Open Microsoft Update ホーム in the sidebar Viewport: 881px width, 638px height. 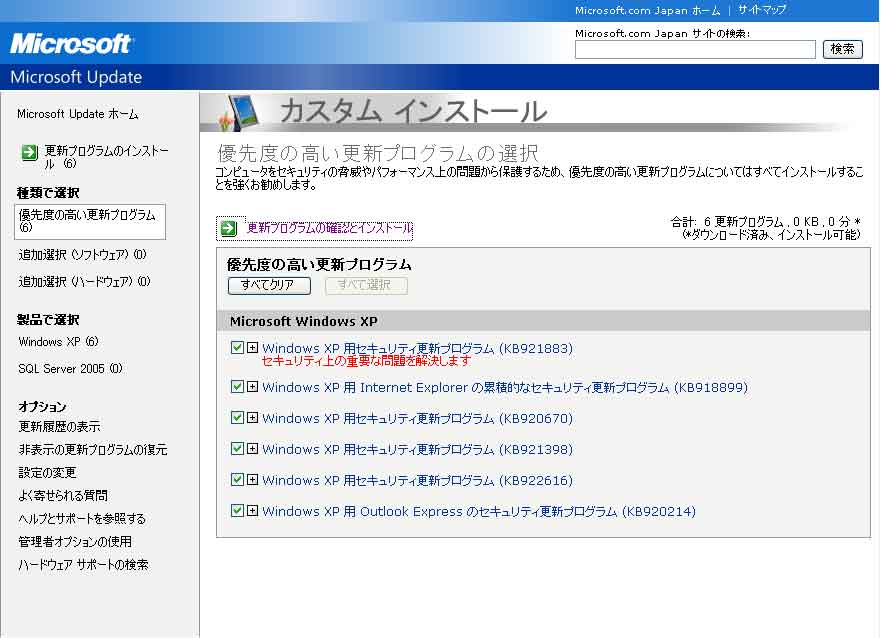[78, 114]
